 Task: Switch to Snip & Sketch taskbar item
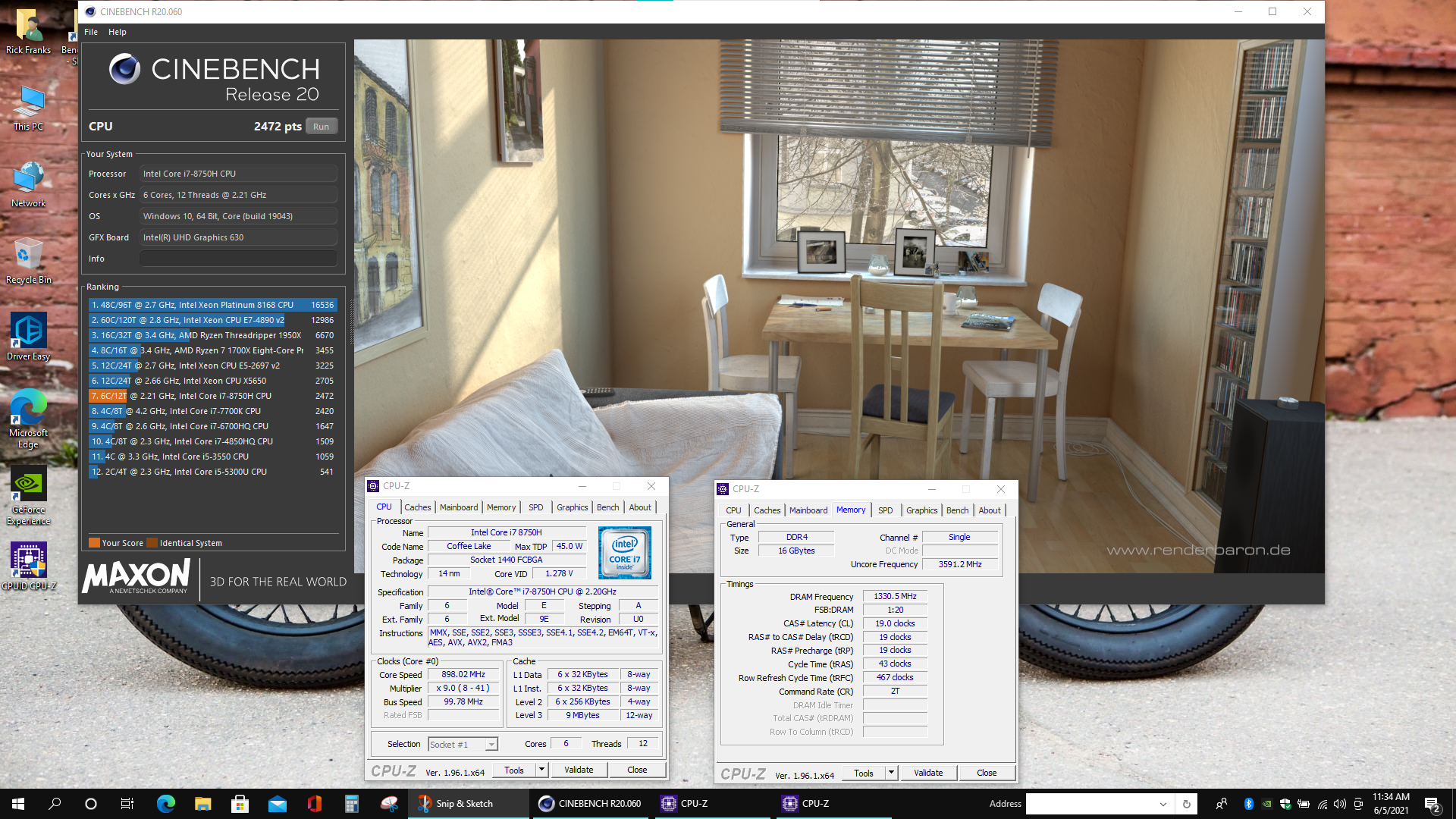pos(469,804)
